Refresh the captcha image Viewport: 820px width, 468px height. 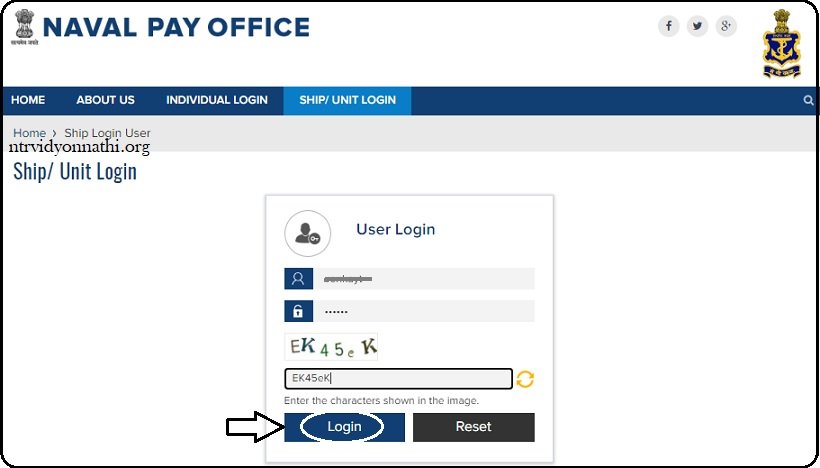click(525, 379)
